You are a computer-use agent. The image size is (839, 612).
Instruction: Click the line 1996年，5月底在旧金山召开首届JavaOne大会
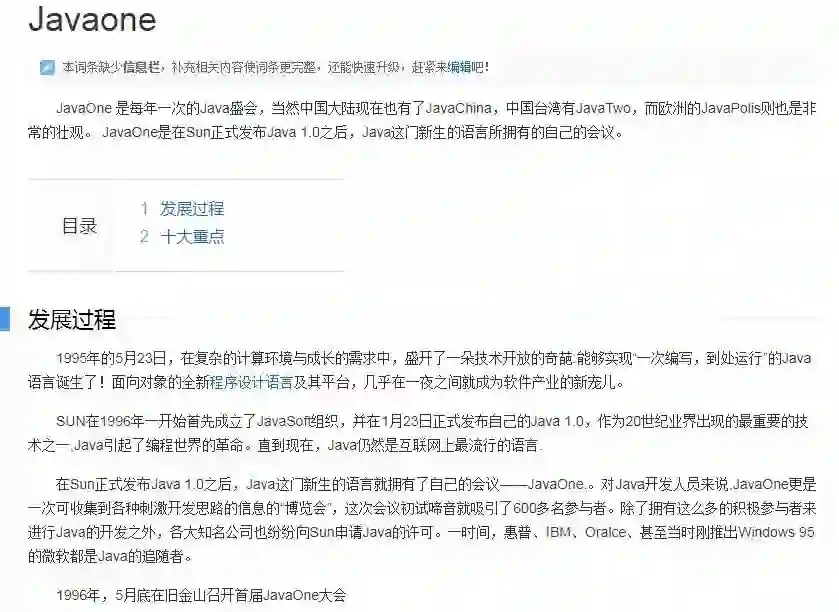201,595
